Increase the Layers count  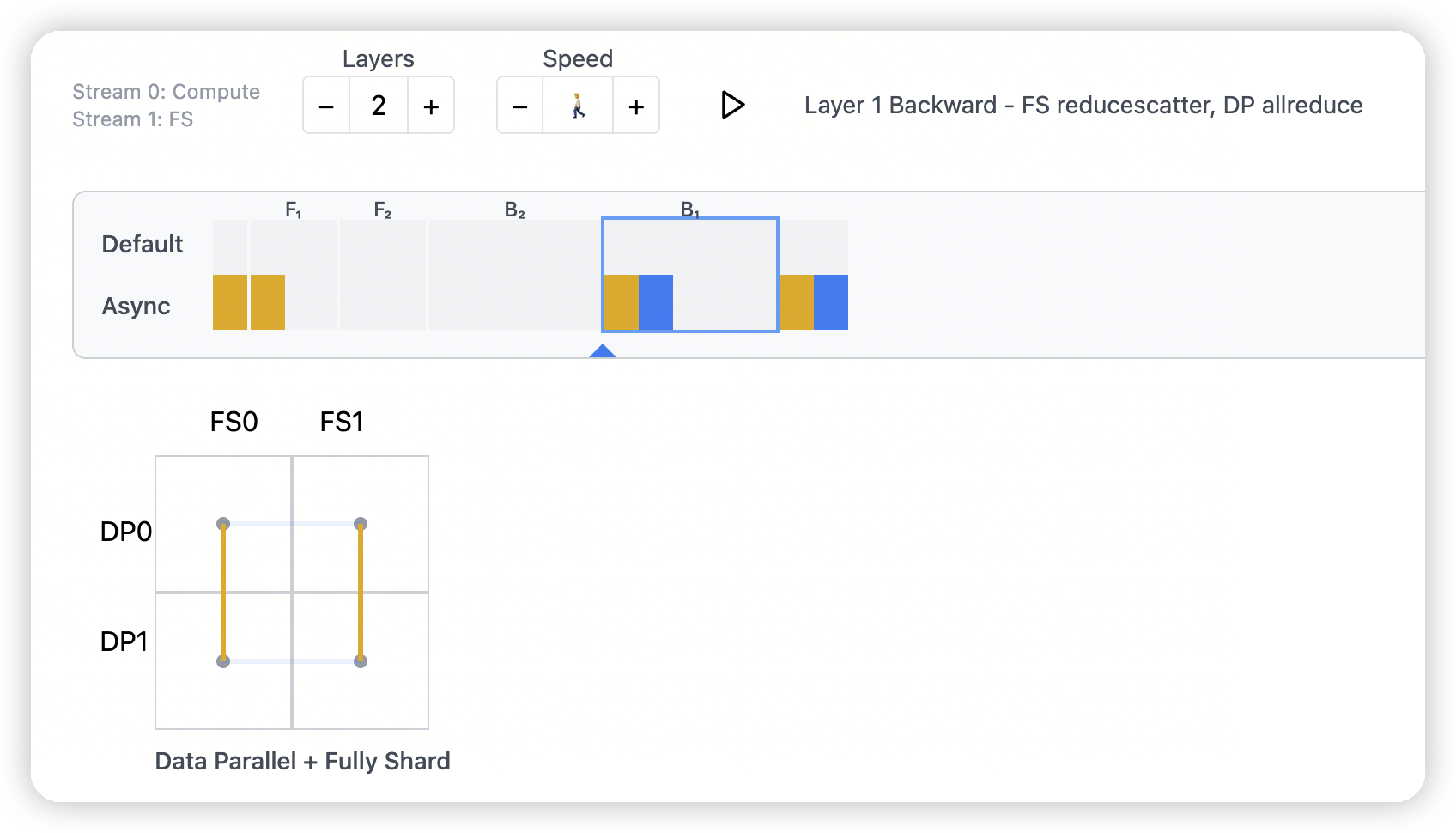431,106
